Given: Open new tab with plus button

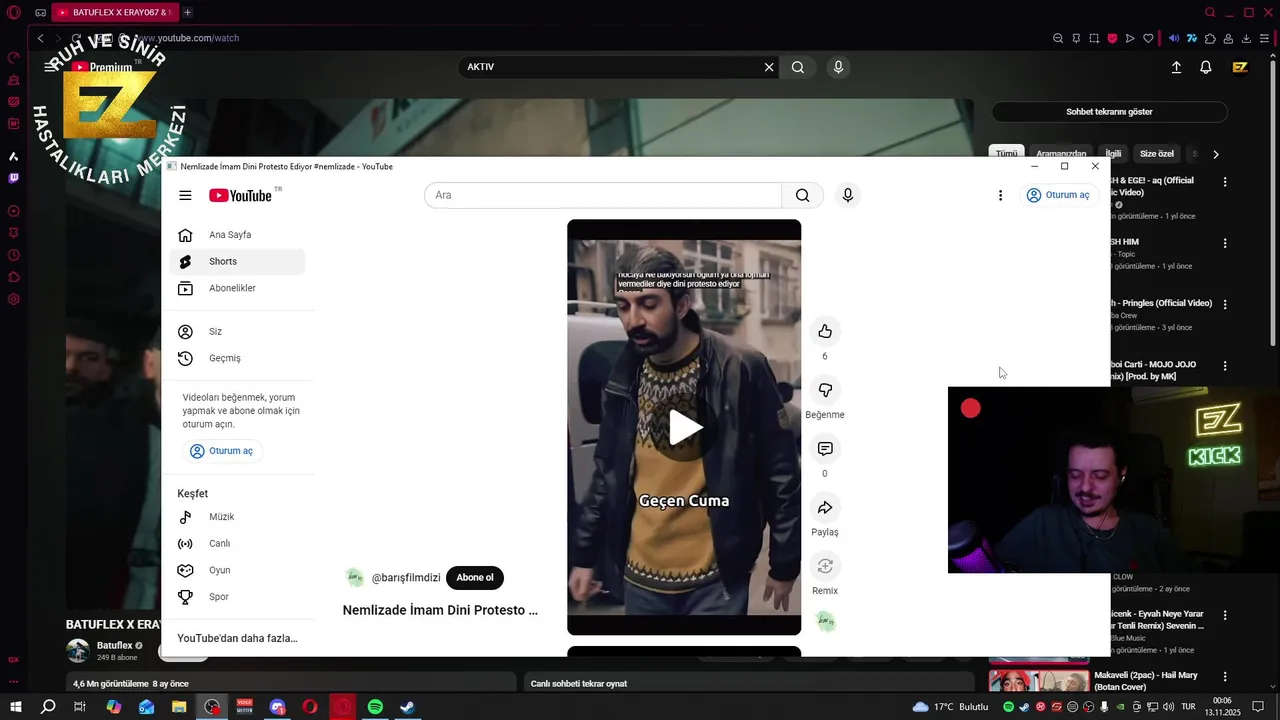Looking at the screenshot, I should 187,12.
